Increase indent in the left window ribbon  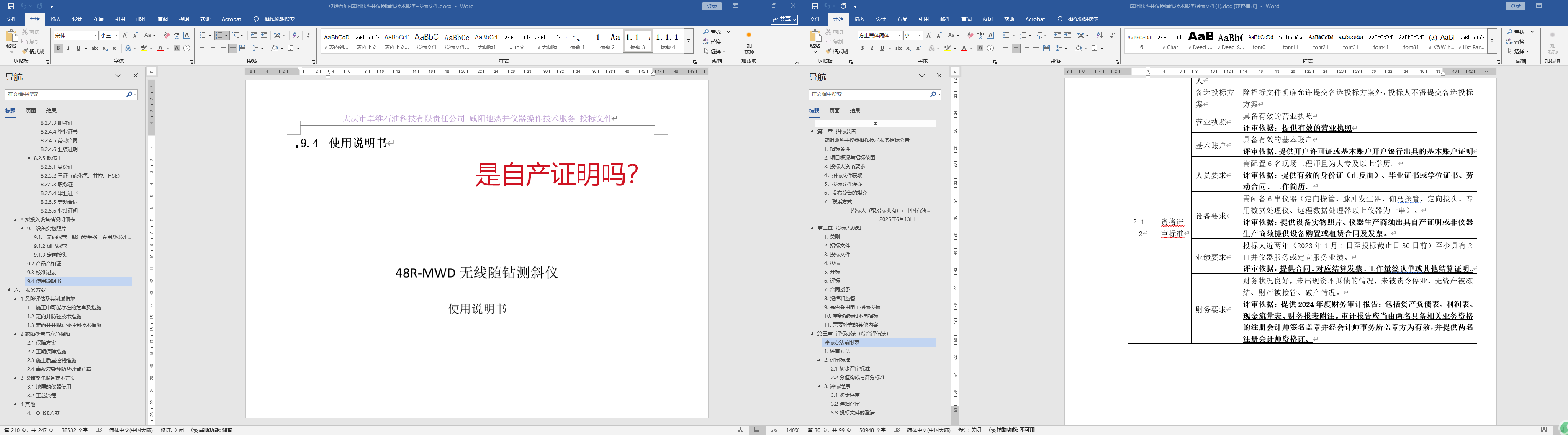264,35
